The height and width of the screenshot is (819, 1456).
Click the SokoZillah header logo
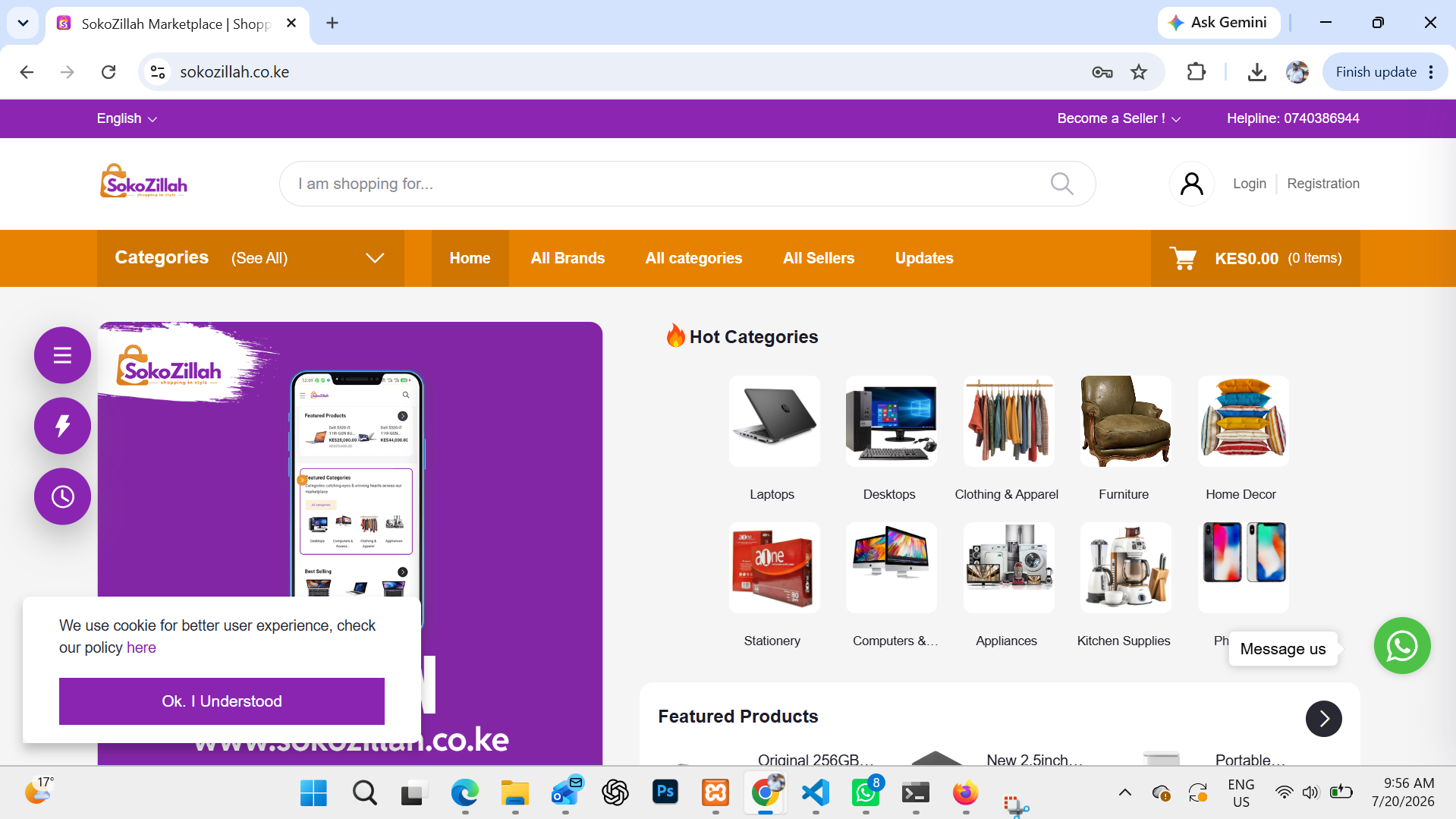[143, 182]
